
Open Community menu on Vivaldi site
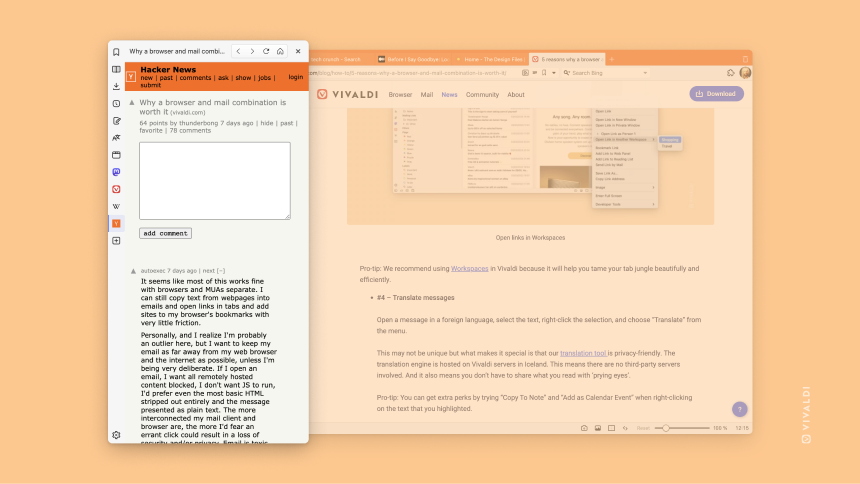482,94
